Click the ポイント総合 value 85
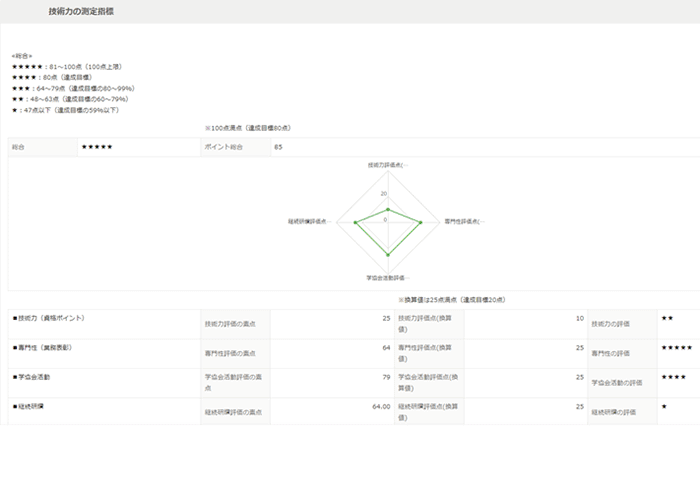700x478 pixels. tap(278, 147)
